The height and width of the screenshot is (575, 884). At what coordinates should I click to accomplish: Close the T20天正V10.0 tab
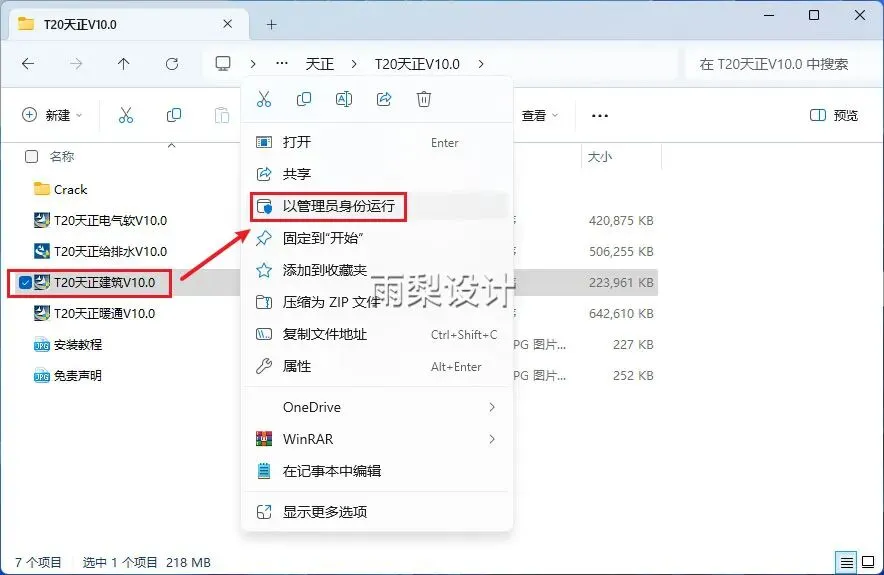(x=228, y=24)
